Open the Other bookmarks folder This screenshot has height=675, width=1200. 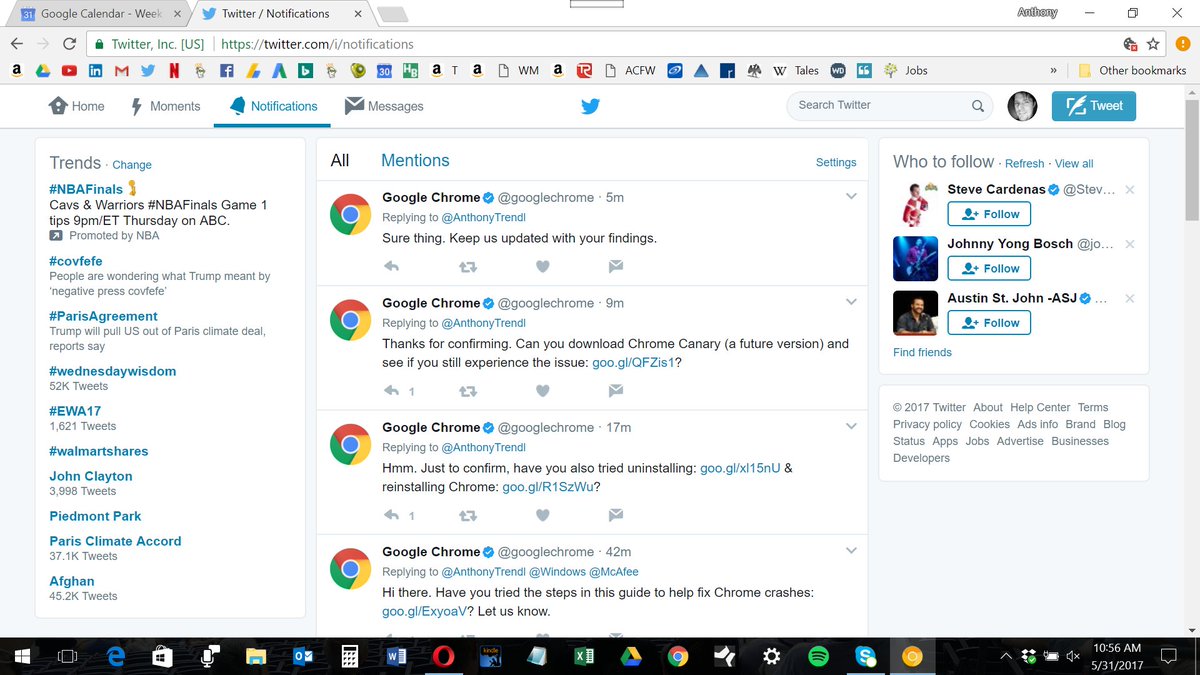pos(1132,71)
